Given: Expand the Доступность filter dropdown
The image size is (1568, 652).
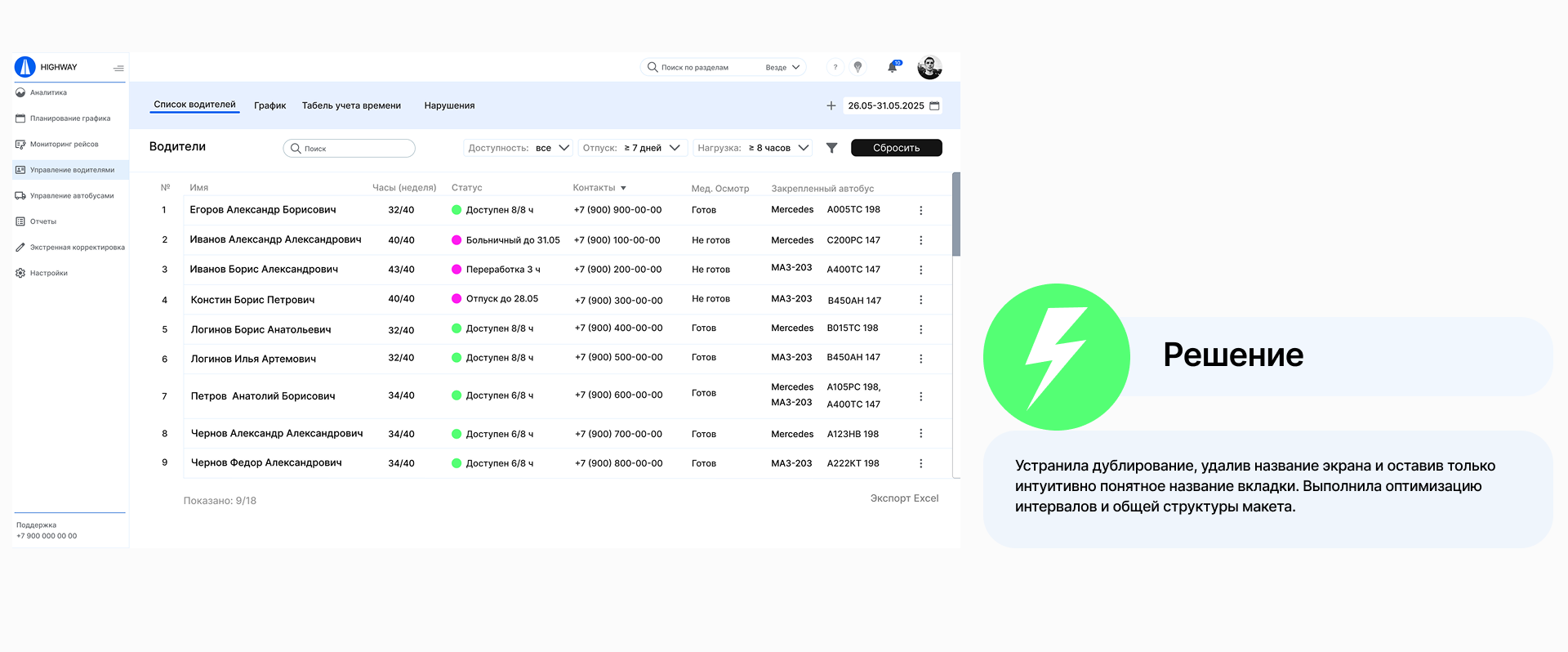Looking at the screenshot, I should [563, 148].
